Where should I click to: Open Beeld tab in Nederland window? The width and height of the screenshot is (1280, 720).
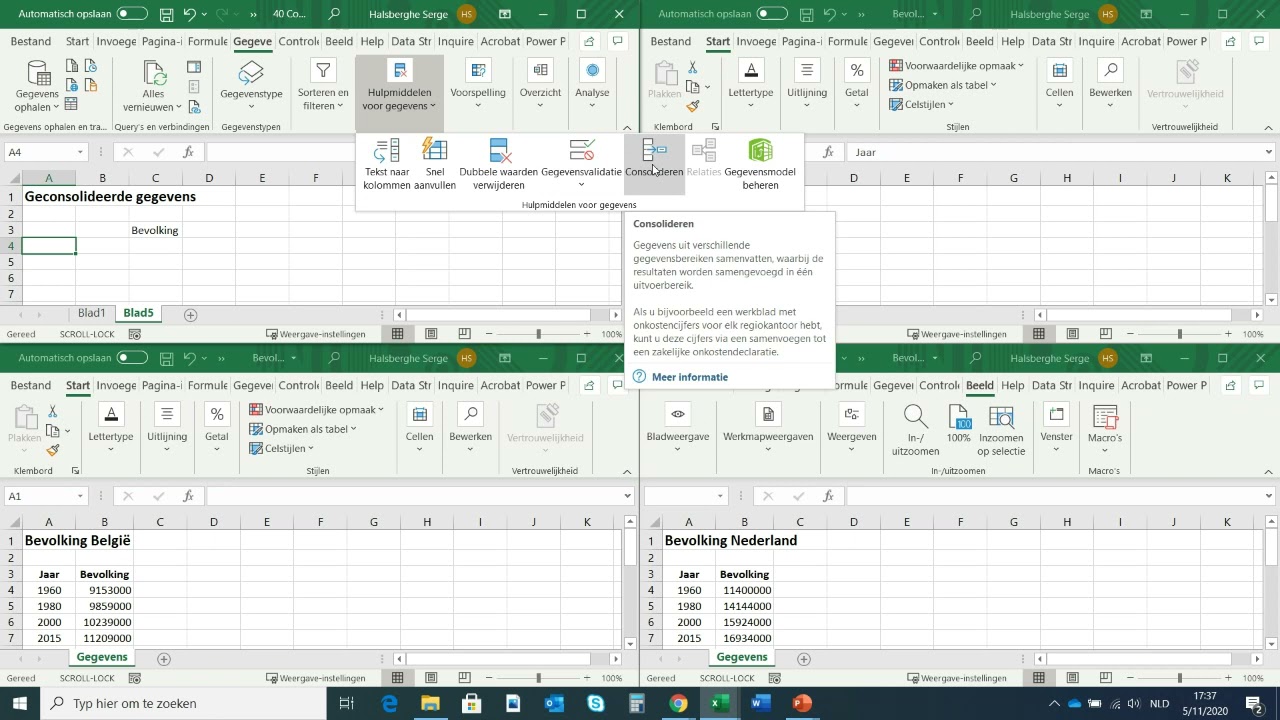tap(980, 385)
